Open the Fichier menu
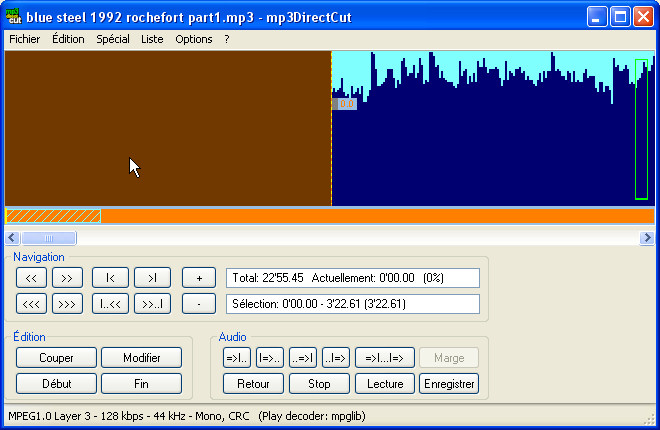This screenshot has width=660, height=430. click(x=24, y=39)
